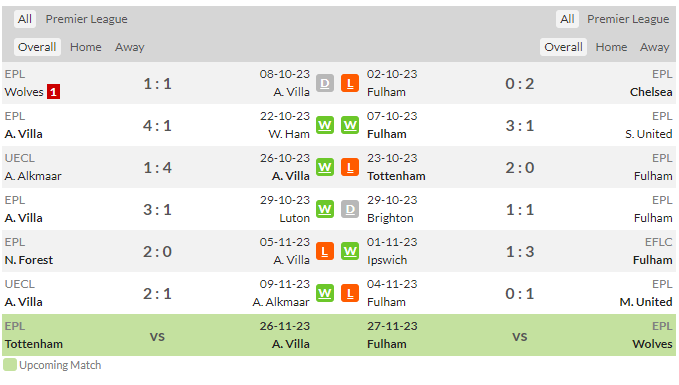The image size is (679, 385).
Task: Click the loss badge for Tottenham vs Fulham
Action: (350, 168)
